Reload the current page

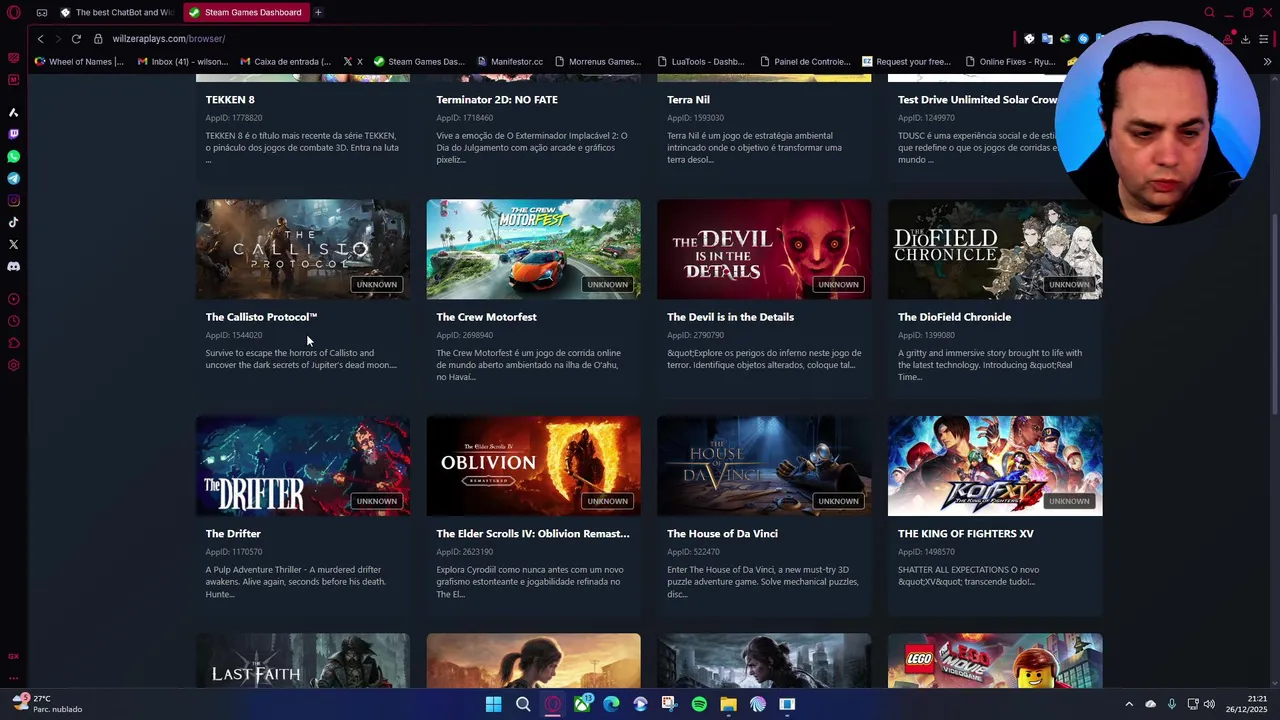76,38
